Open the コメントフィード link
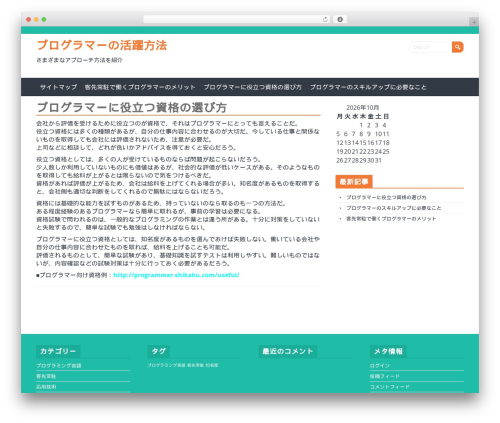 389,387
